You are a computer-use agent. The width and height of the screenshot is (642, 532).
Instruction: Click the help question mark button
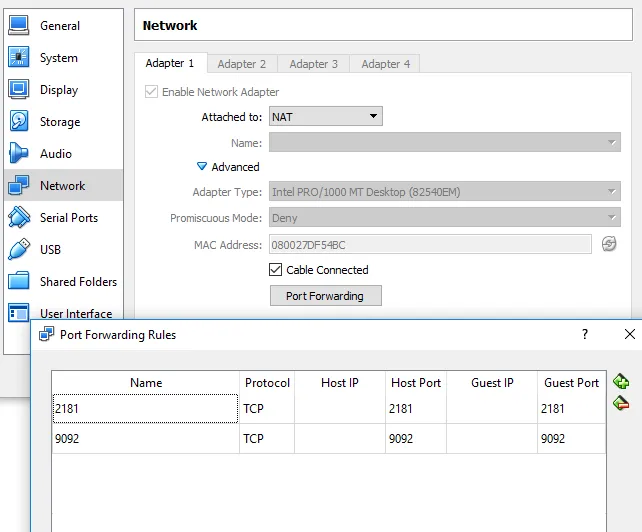tap(585, 335)
